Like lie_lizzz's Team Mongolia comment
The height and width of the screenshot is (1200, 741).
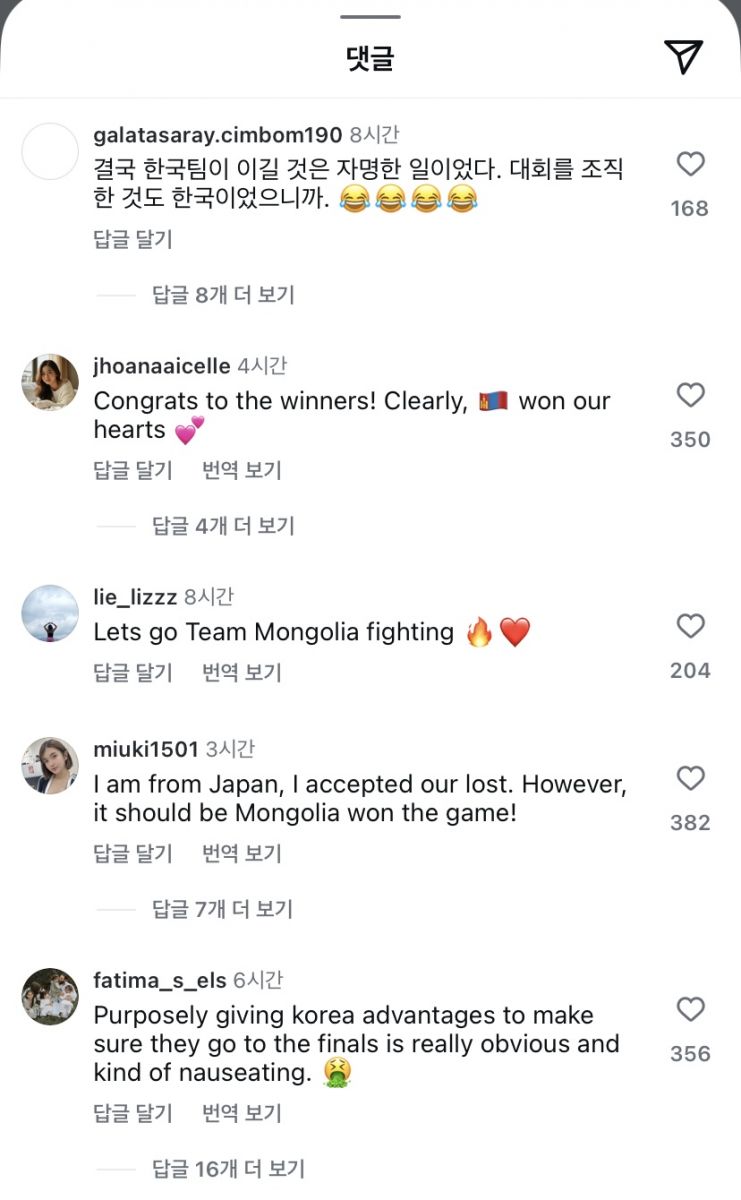coord(691,626)
